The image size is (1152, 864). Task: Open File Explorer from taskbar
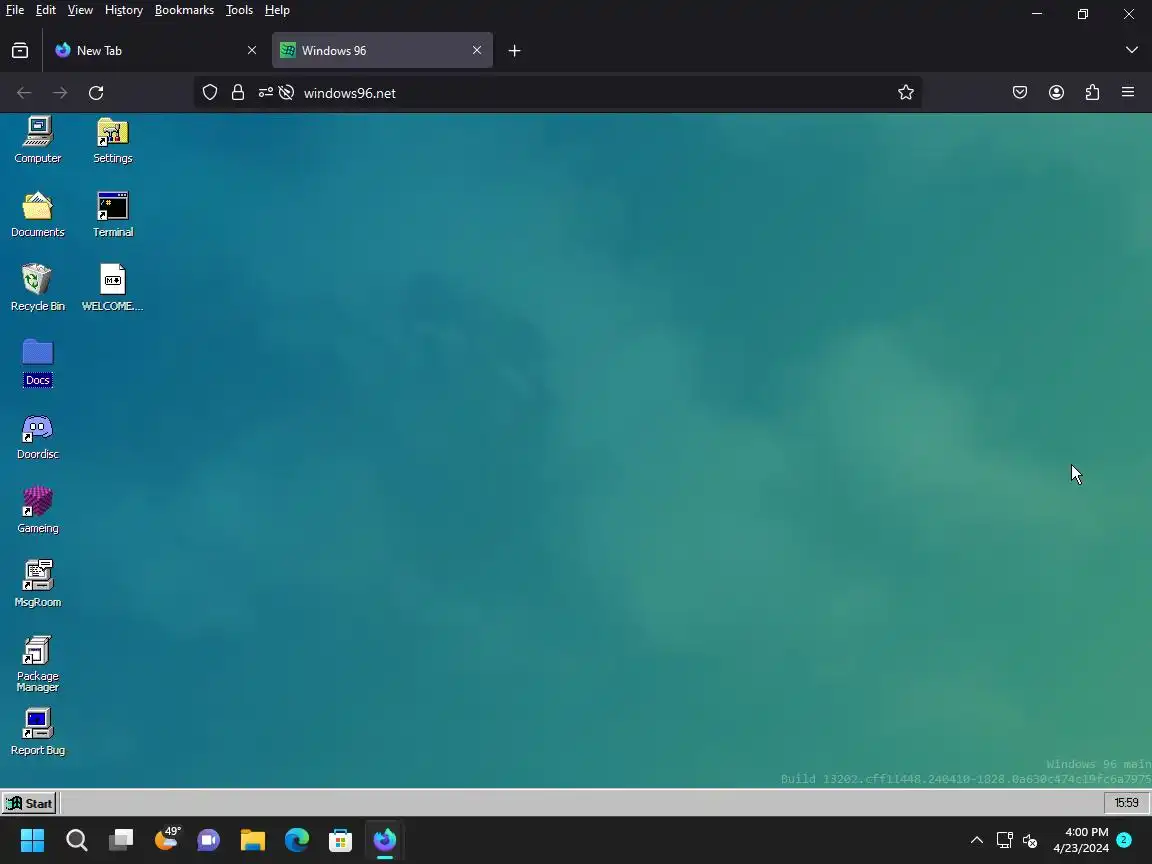253,840
